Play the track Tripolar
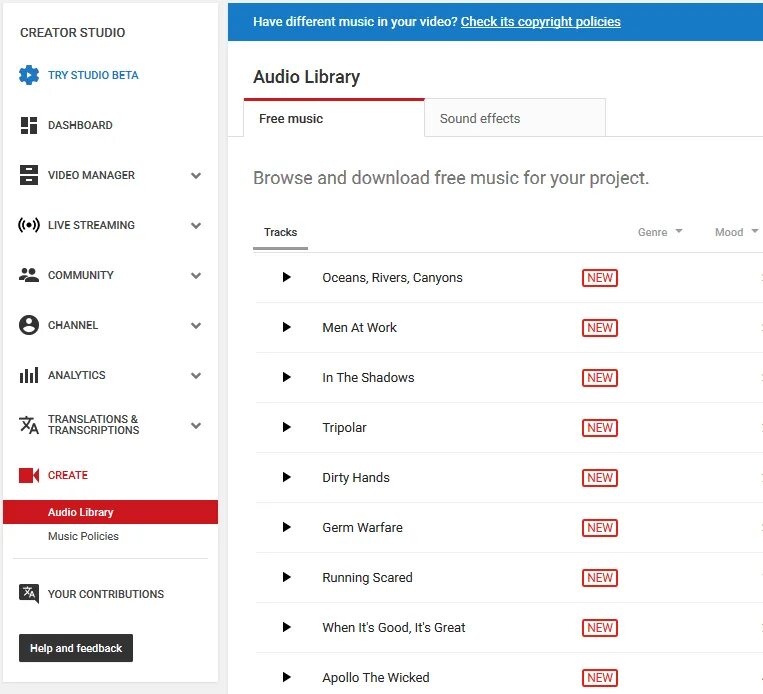This screenshot has width=763, height=694. pyautogui.click(x=287, y=427)
